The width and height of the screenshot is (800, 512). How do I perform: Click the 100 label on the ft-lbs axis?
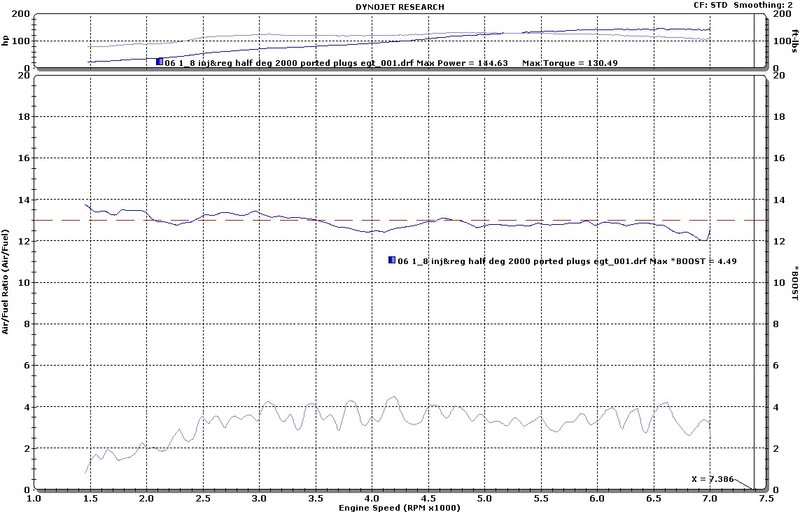781,41
